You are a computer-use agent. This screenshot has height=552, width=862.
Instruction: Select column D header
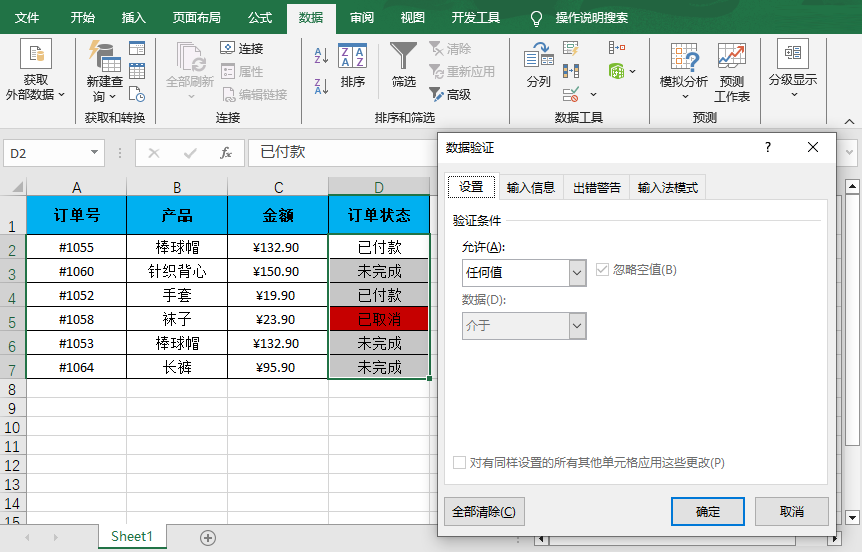pos(379,187)
